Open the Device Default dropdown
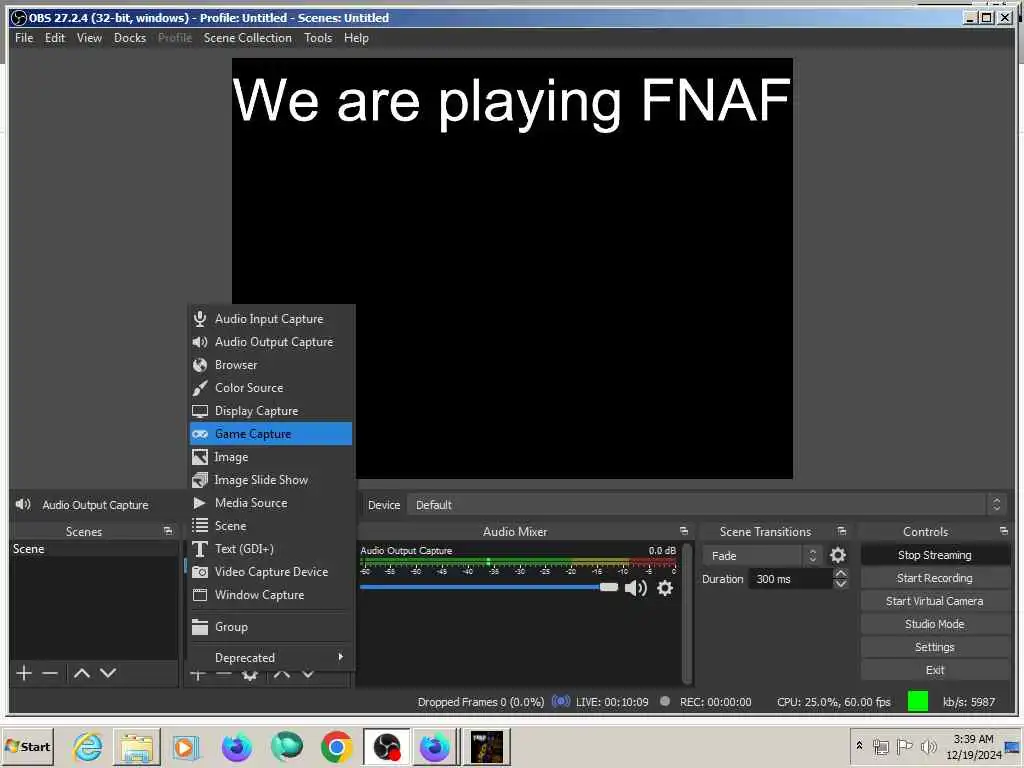This screenshot has height=768, width=1024. 705,505
